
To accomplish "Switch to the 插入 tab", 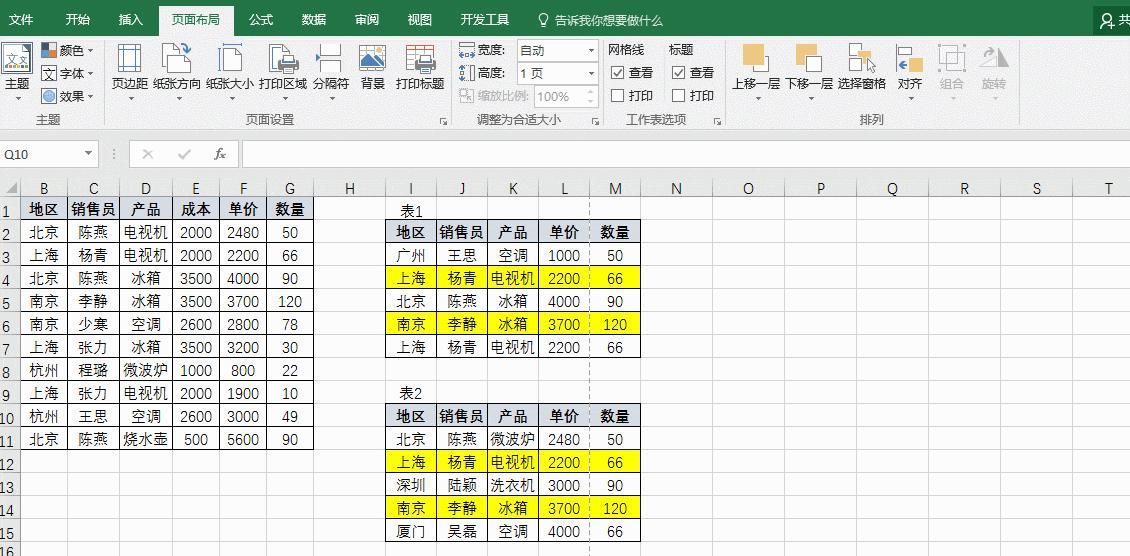I will [x=130, y=20].
